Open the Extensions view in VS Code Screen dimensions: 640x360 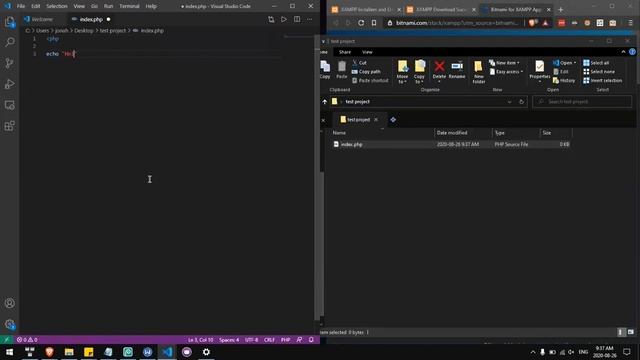click(10, 126)
